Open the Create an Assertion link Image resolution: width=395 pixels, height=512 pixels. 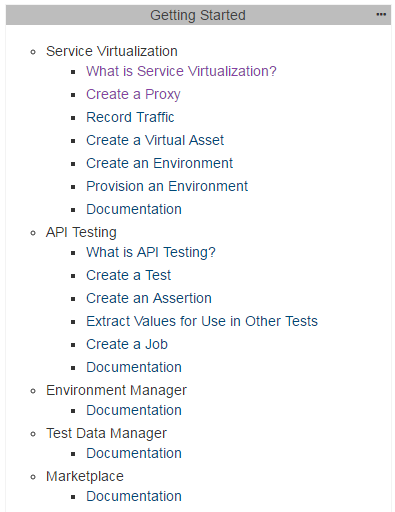click(x=149, y=298)
